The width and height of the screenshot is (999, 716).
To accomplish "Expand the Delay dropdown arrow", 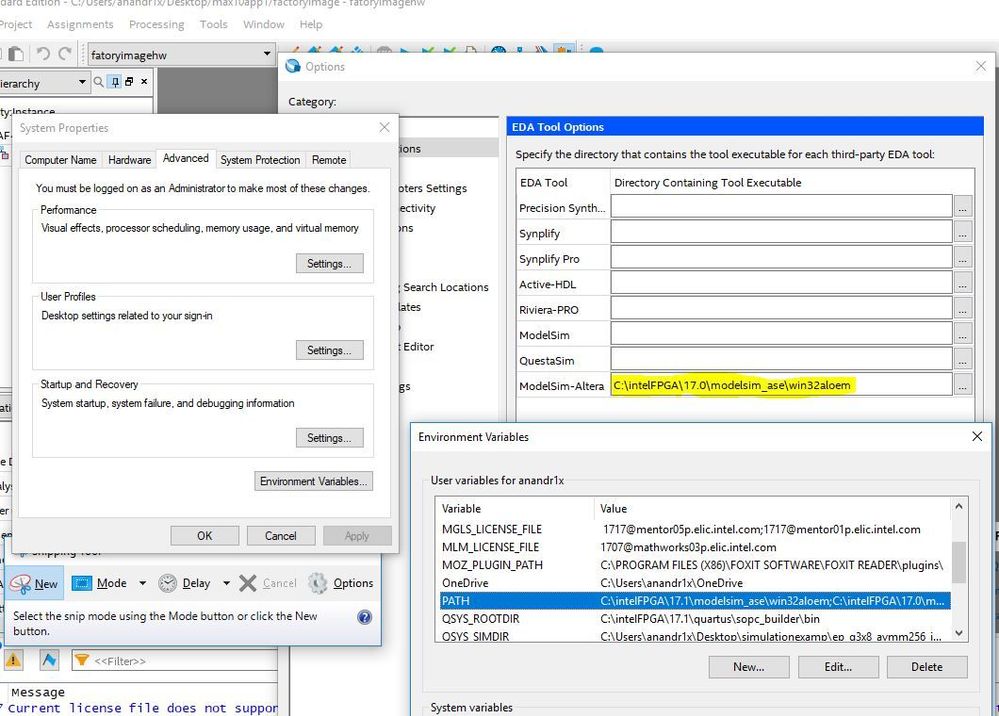I will pyautogui.click(x=227, y=583).
